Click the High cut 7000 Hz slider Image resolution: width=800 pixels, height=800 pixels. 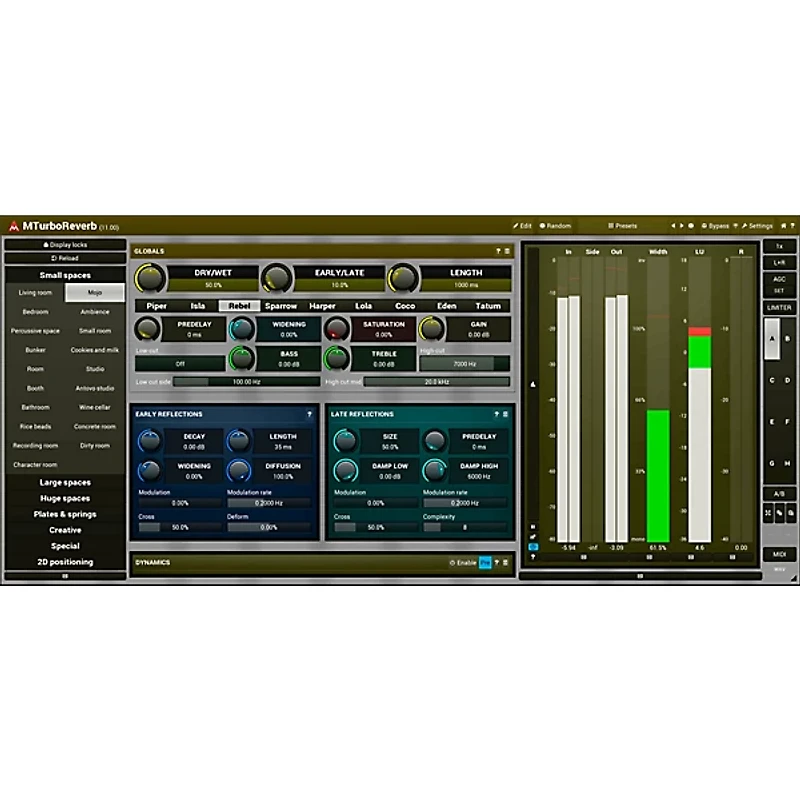click(x=464, y=364)
